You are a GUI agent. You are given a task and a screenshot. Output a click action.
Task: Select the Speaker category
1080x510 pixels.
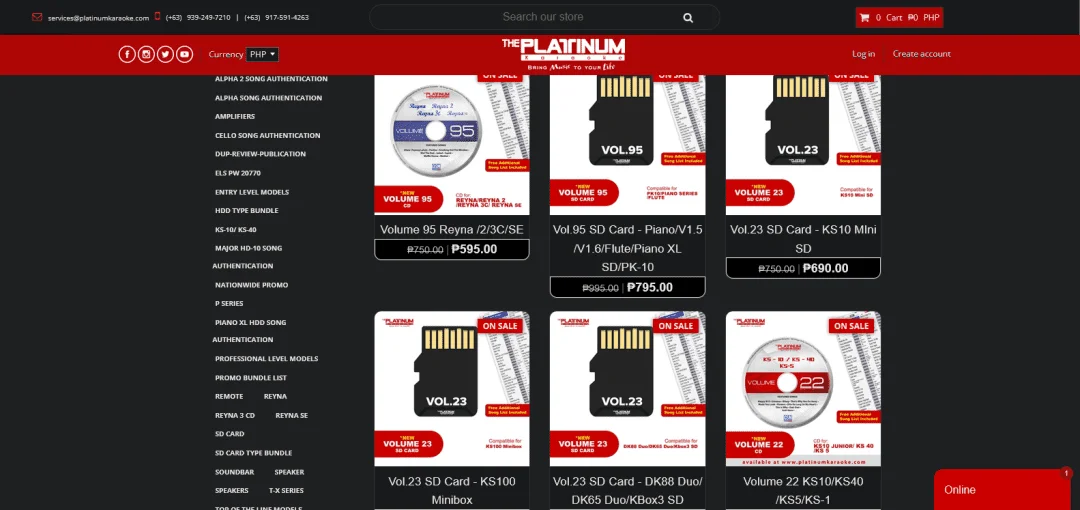tap(289, 472)
